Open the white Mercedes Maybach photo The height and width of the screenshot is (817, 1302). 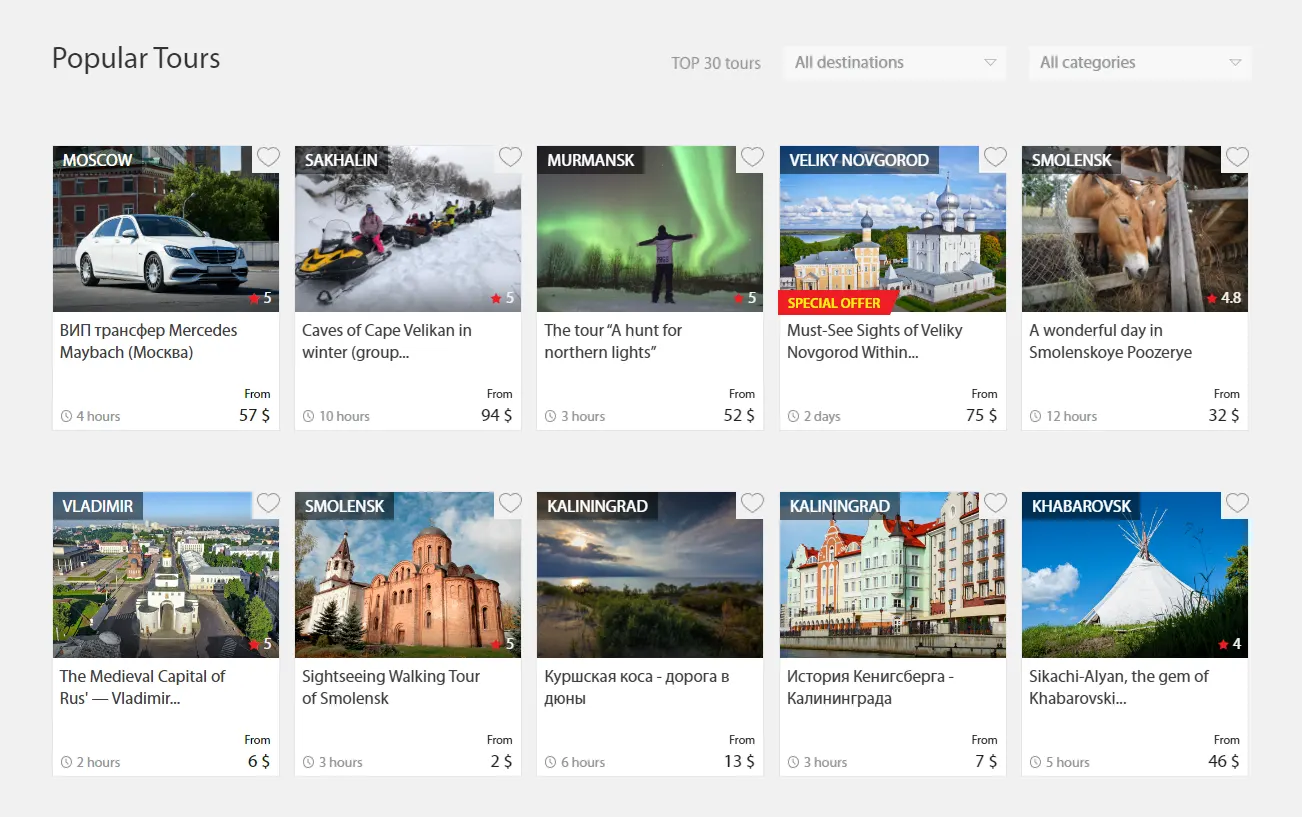click(x=166, y=229)
